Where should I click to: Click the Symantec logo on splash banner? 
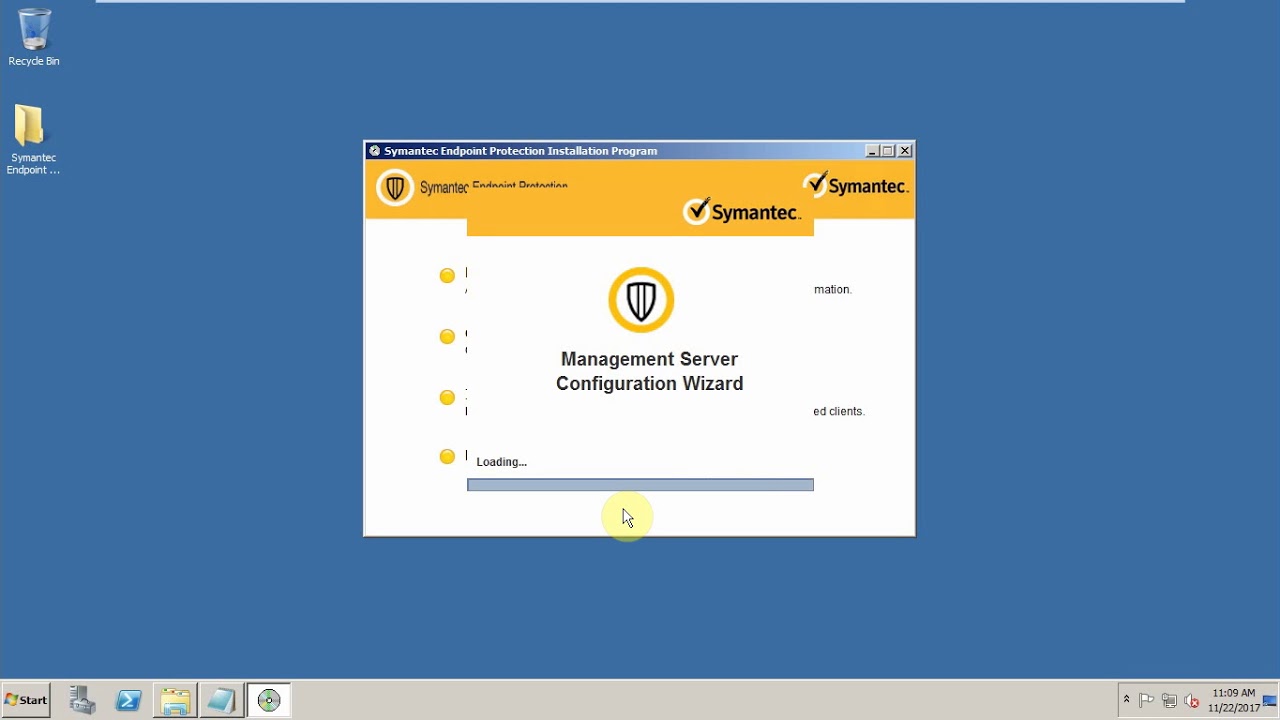pos(742,211)
